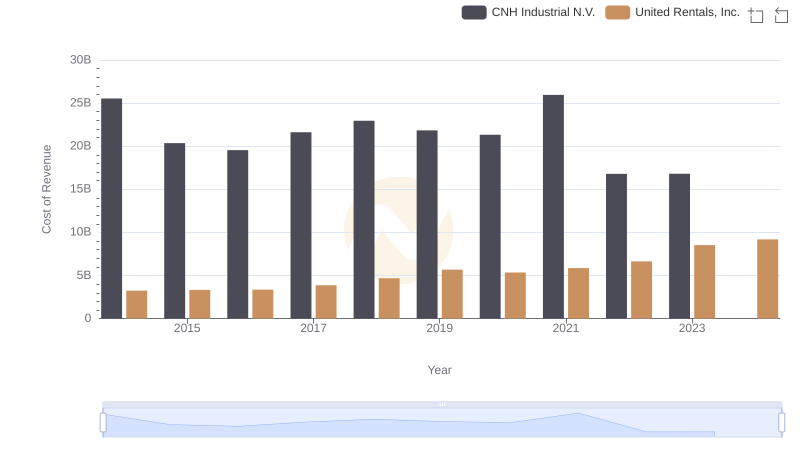Click the 2019 x-axis label
Viewport: 800px width, 461px height.
point(439,328)
